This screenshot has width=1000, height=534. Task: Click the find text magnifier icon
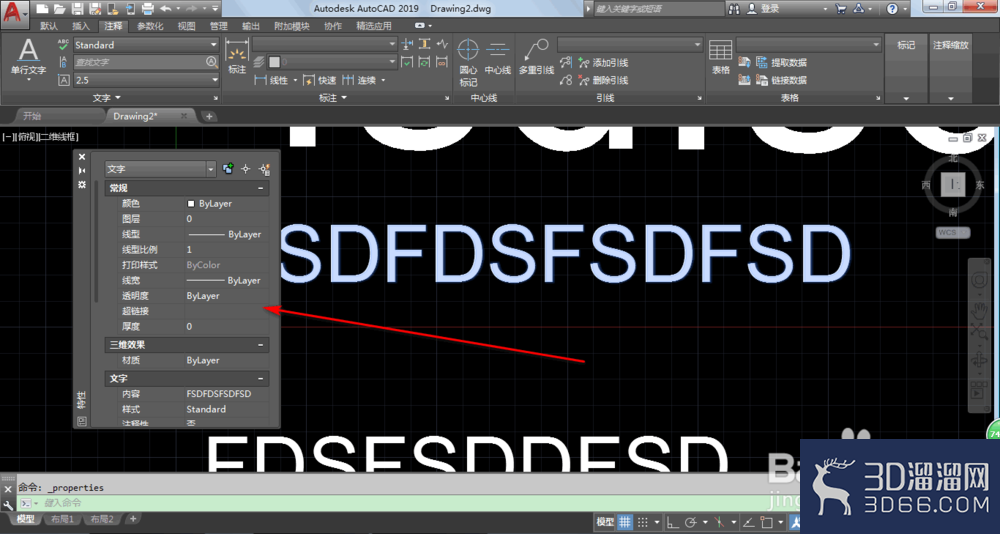pyautogui.click(x=212, y=62)
